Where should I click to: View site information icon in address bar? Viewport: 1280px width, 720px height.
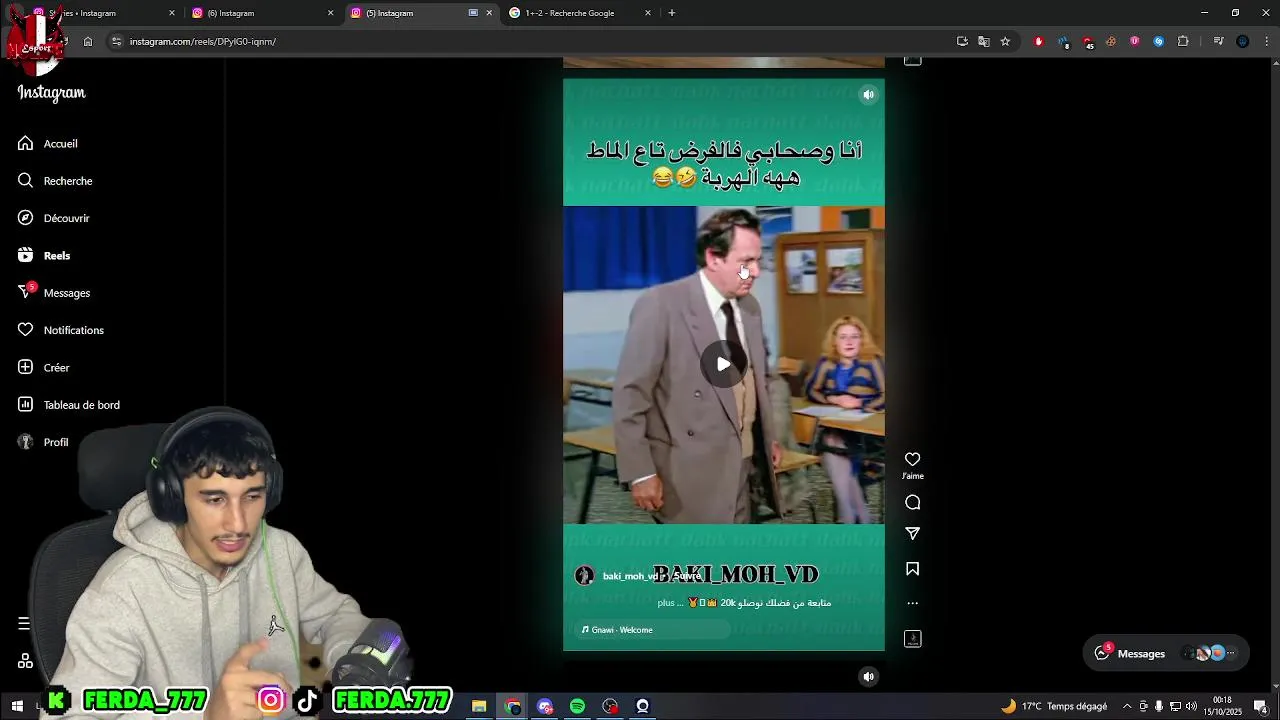click(116, 41)
